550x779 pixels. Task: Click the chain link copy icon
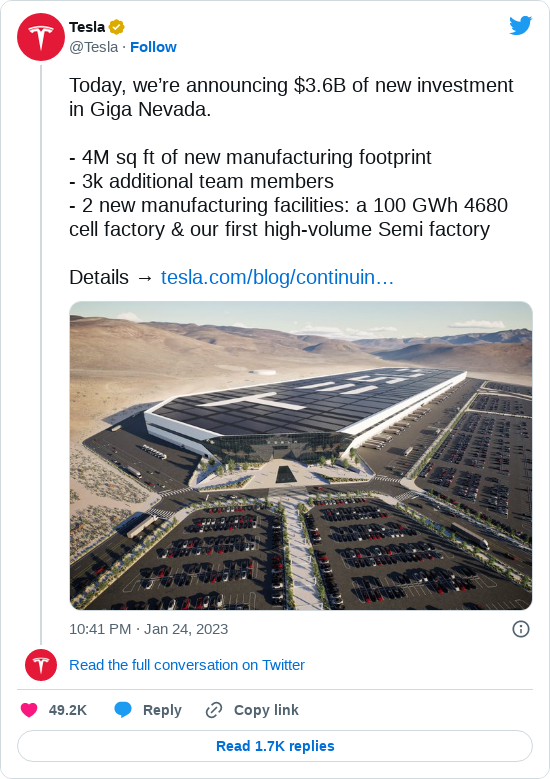click(x=214, y=710)
